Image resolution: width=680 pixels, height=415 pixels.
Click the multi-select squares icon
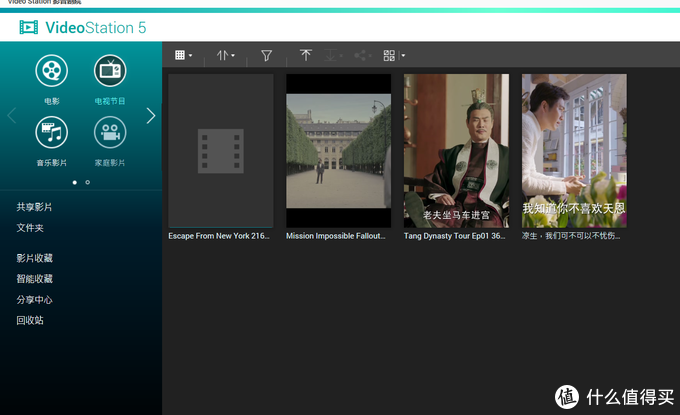point(389,56)
